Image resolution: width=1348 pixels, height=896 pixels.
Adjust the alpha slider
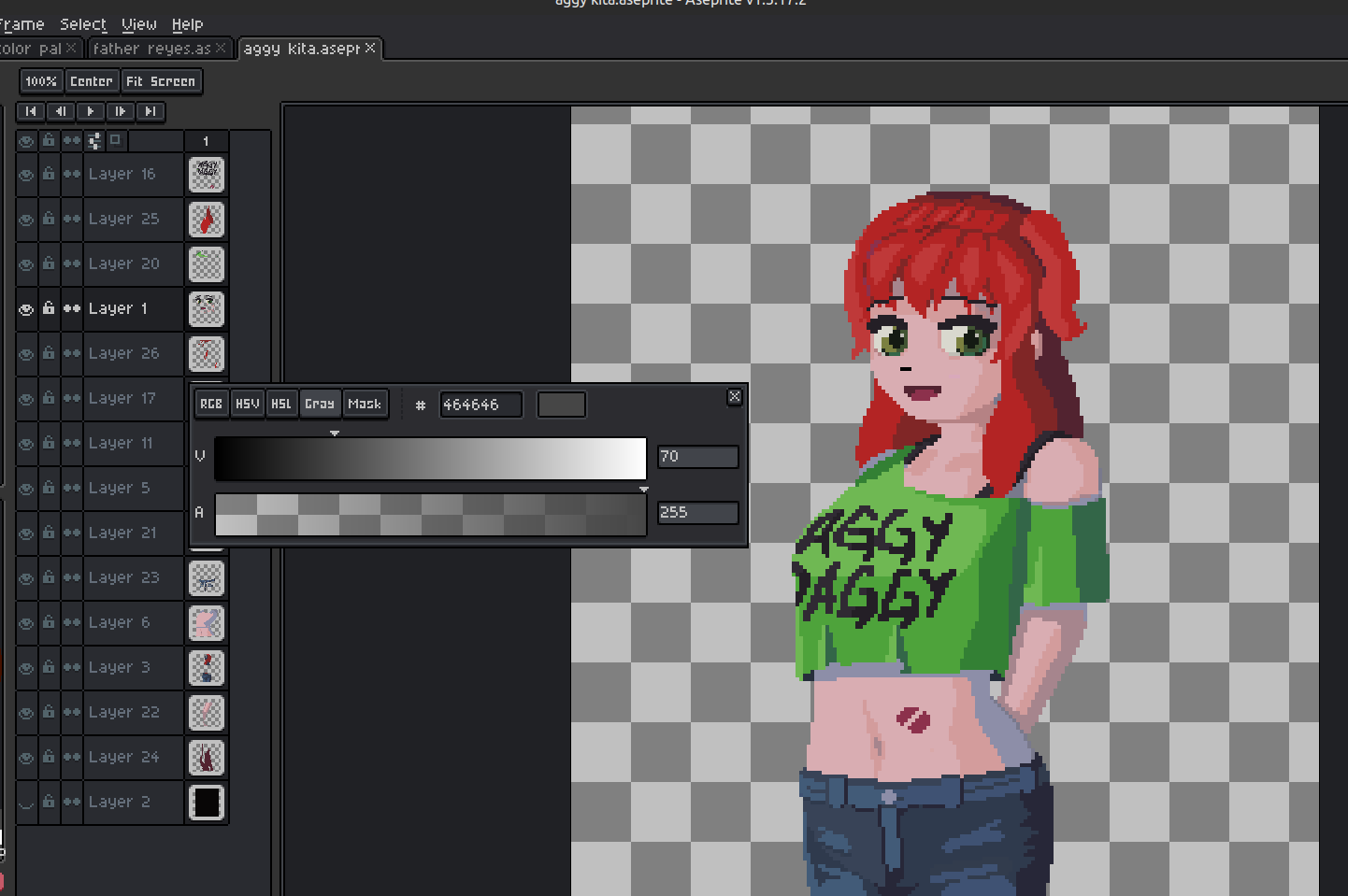pyautogui.click(x=430, y=515)
